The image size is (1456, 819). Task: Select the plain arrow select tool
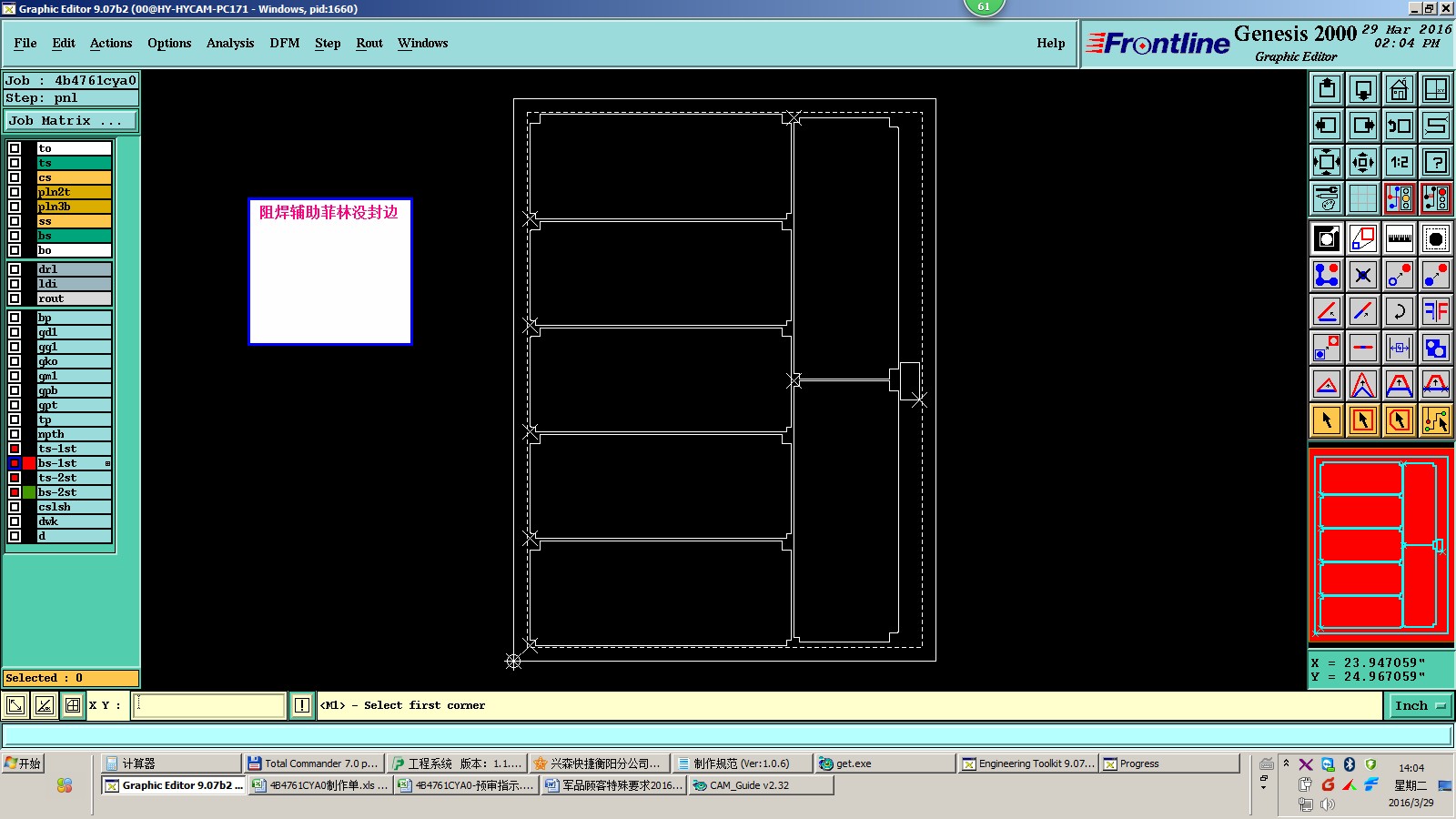point(1327,420)
